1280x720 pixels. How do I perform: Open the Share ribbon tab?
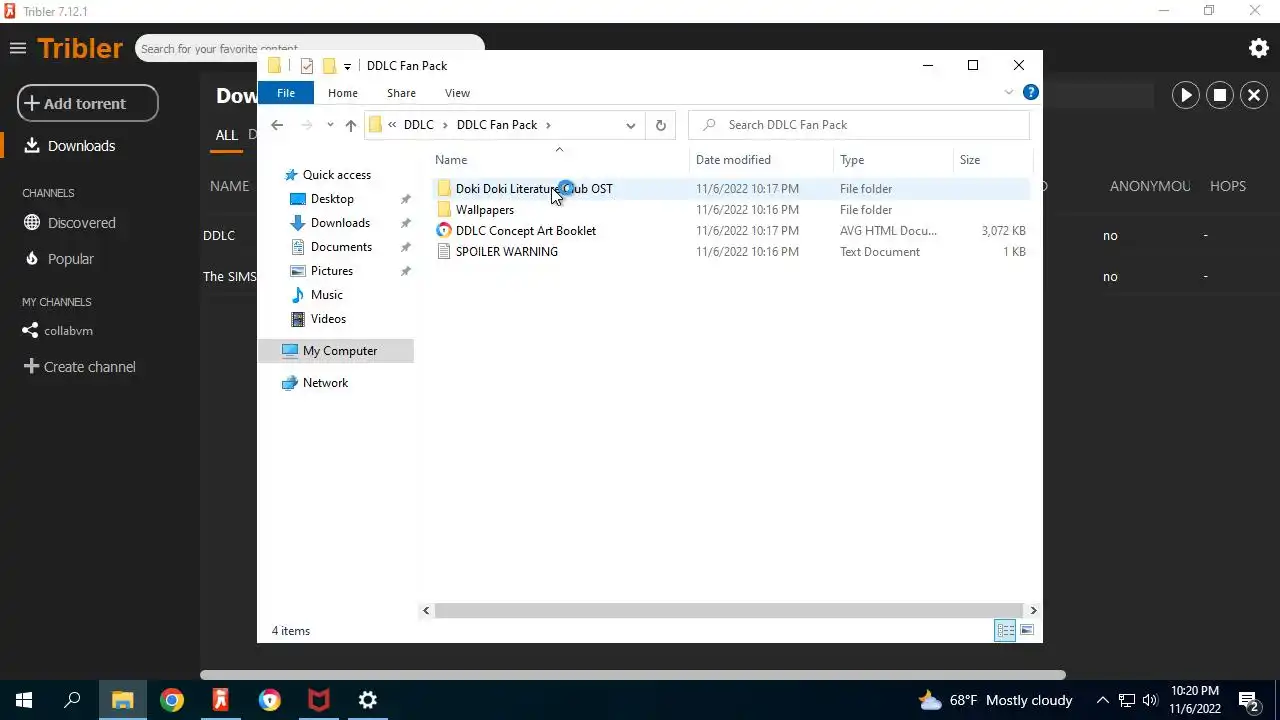pos(401,93)
